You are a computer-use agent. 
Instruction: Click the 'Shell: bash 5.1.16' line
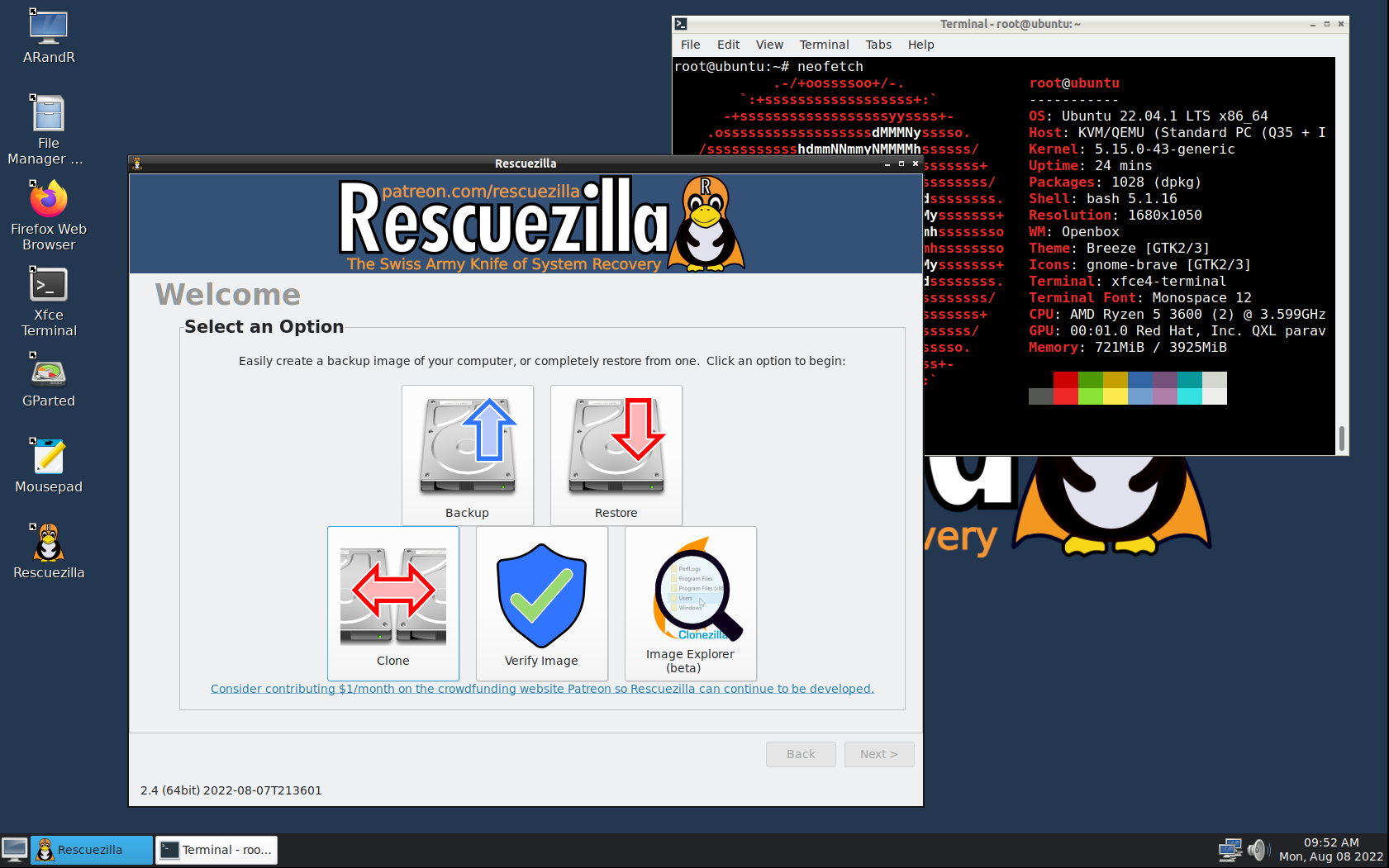coord(1103,199)
